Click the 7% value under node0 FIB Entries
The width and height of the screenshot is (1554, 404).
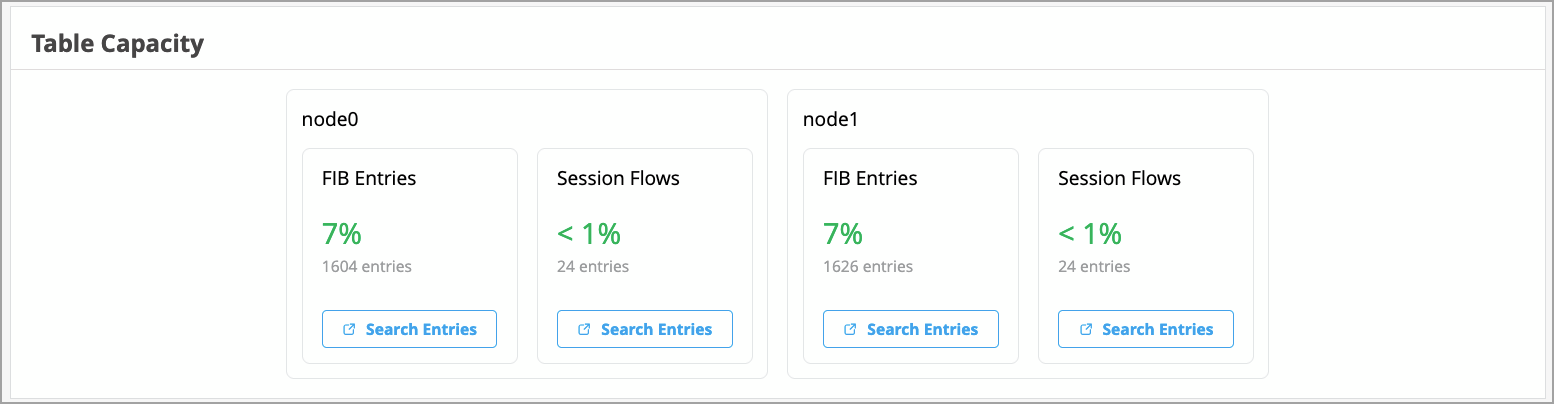342,234
